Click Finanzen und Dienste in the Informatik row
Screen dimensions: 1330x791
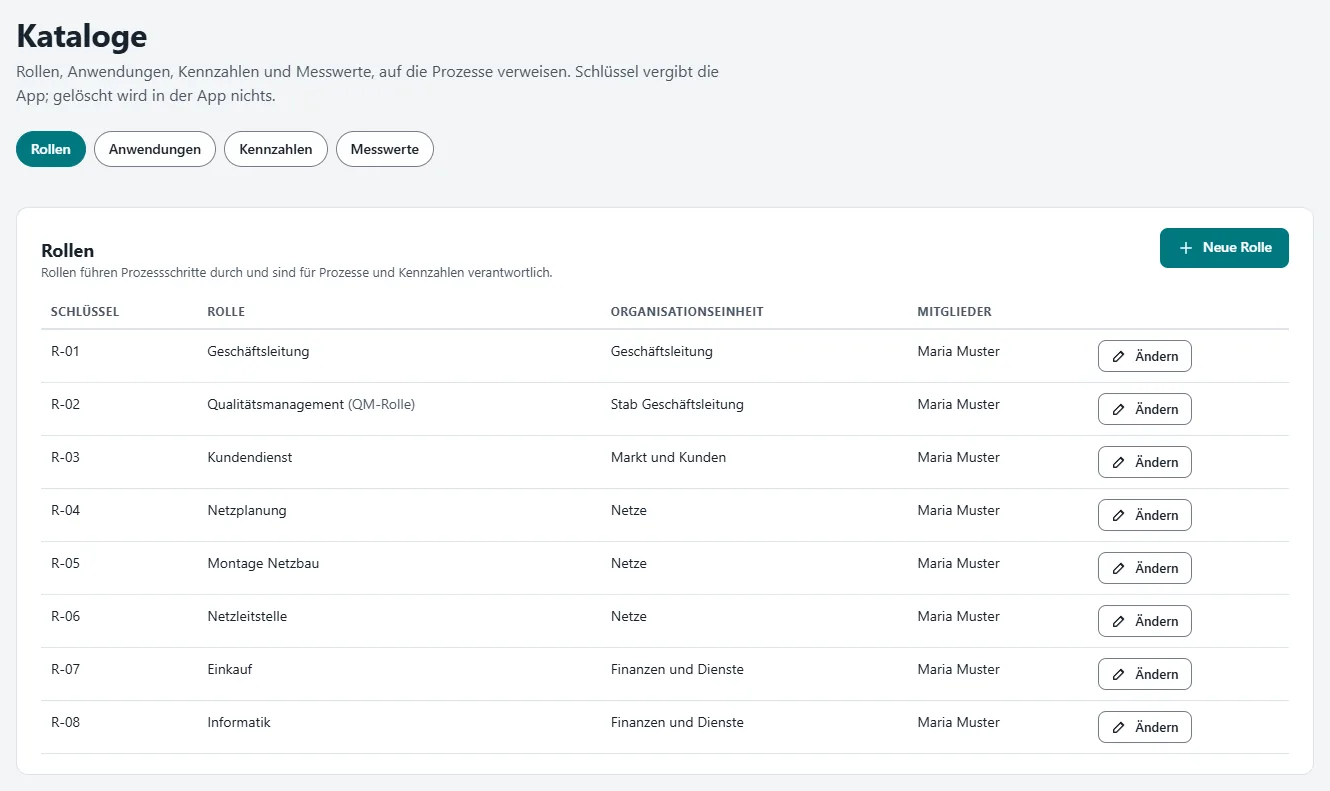pyautogui.click(x=677, y=722)
